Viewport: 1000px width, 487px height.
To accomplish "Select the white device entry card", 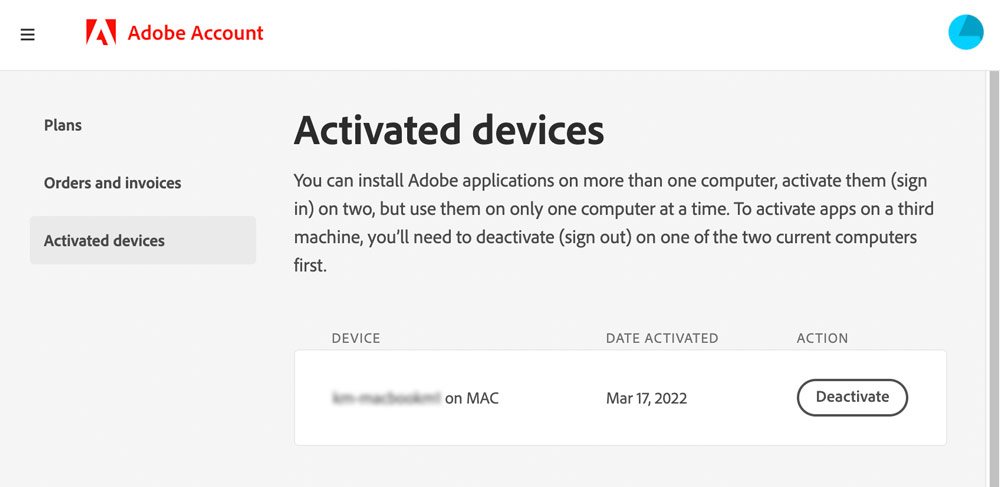I will point(620,398).
